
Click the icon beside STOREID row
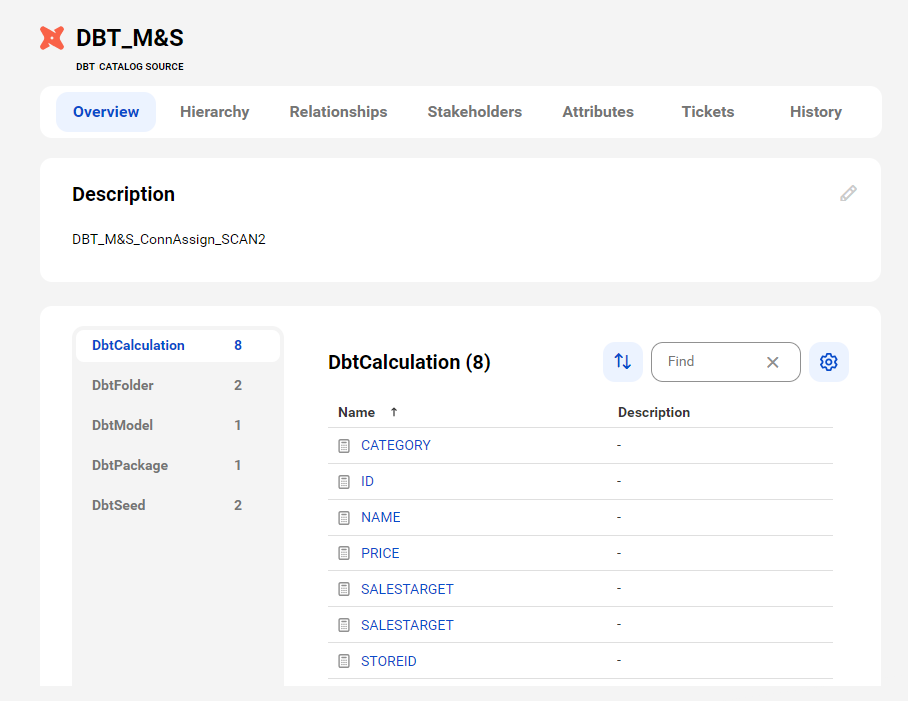click(344, 661)
